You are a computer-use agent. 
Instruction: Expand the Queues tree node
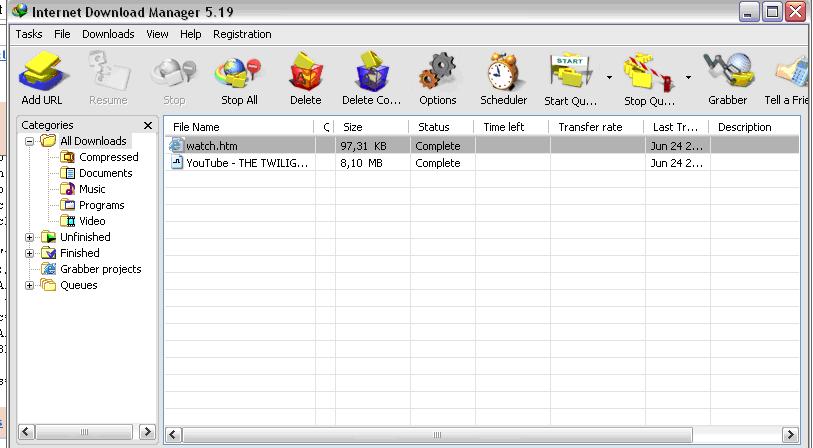pyautogui.click(x=30, y=285)
